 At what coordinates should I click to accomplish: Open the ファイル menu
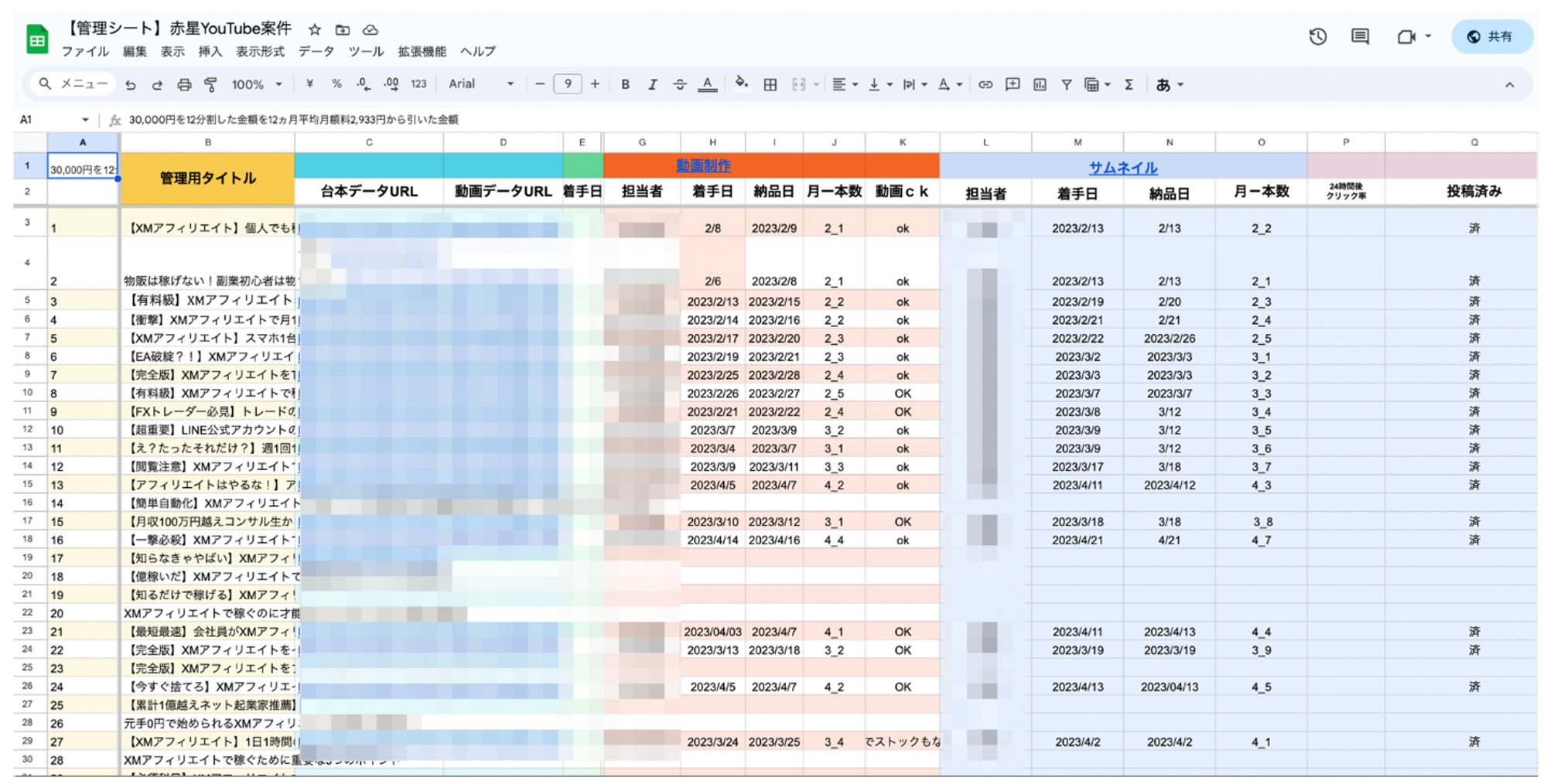[x=85, y=52]
